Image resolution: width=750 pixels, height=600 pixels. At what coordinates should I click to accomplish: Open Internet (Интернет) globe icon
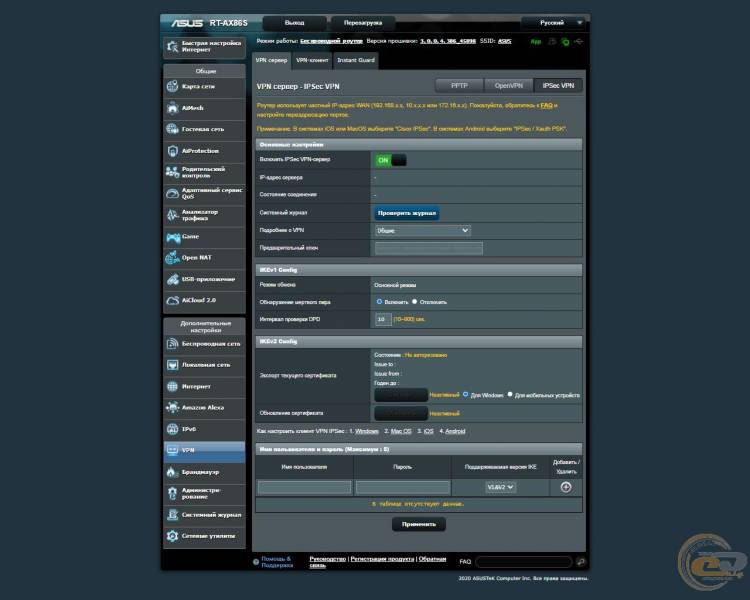click(172, 386)
